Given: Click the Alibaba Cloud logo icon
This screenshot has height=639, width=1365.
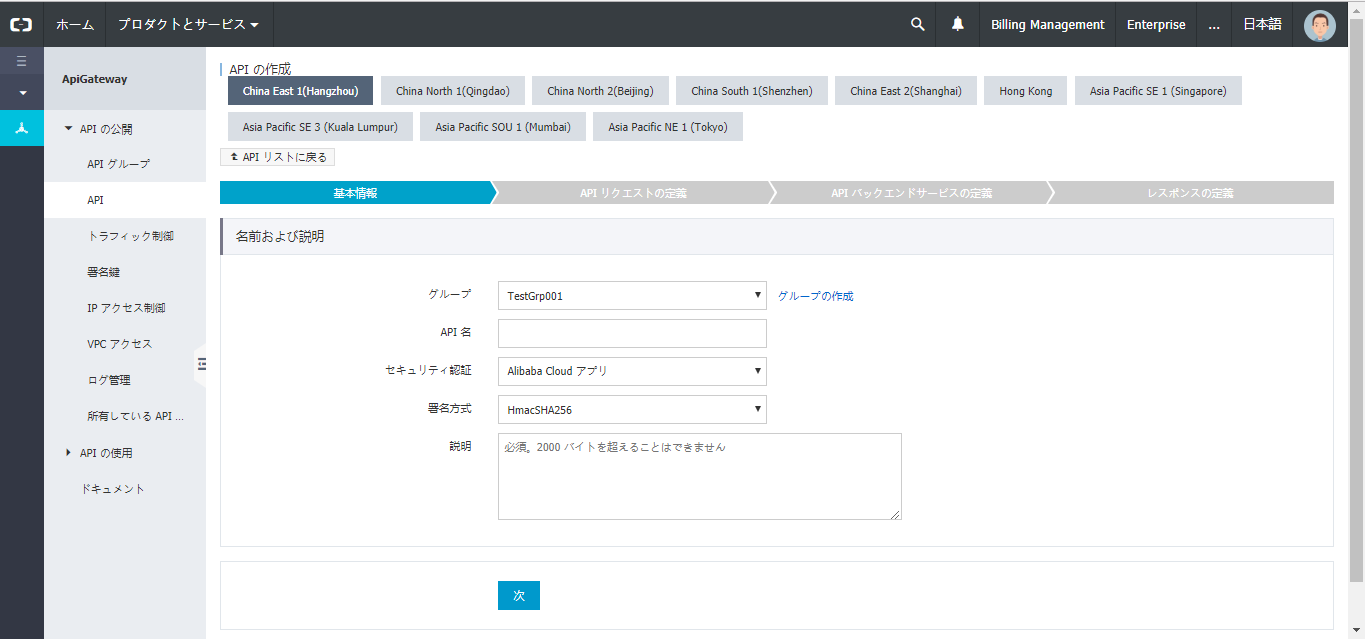Looking at the screenshot, I should tap(21, 24).
